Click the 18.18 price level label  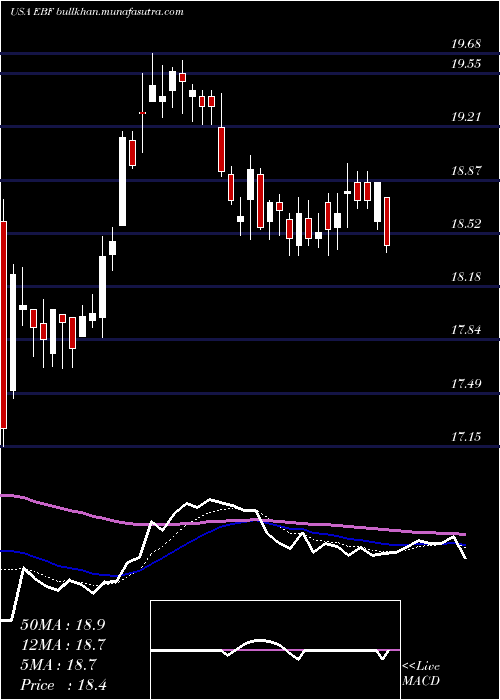click(x=466, y=277)
